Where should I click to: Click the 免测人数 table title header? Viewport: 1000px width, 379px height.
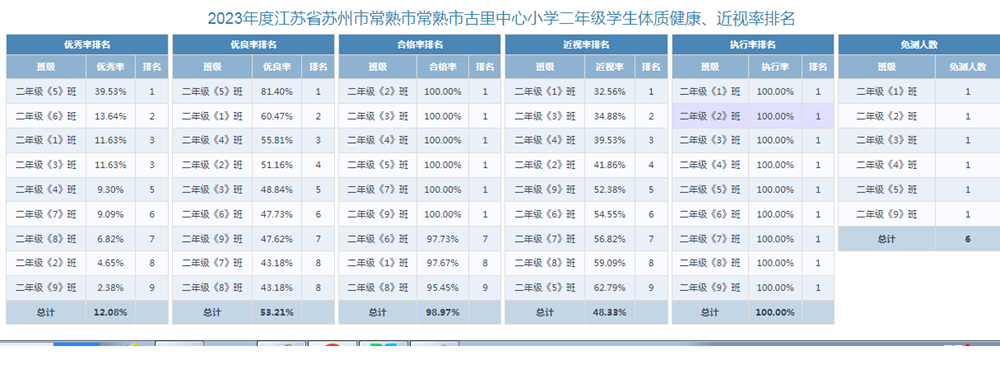(919, 45)
